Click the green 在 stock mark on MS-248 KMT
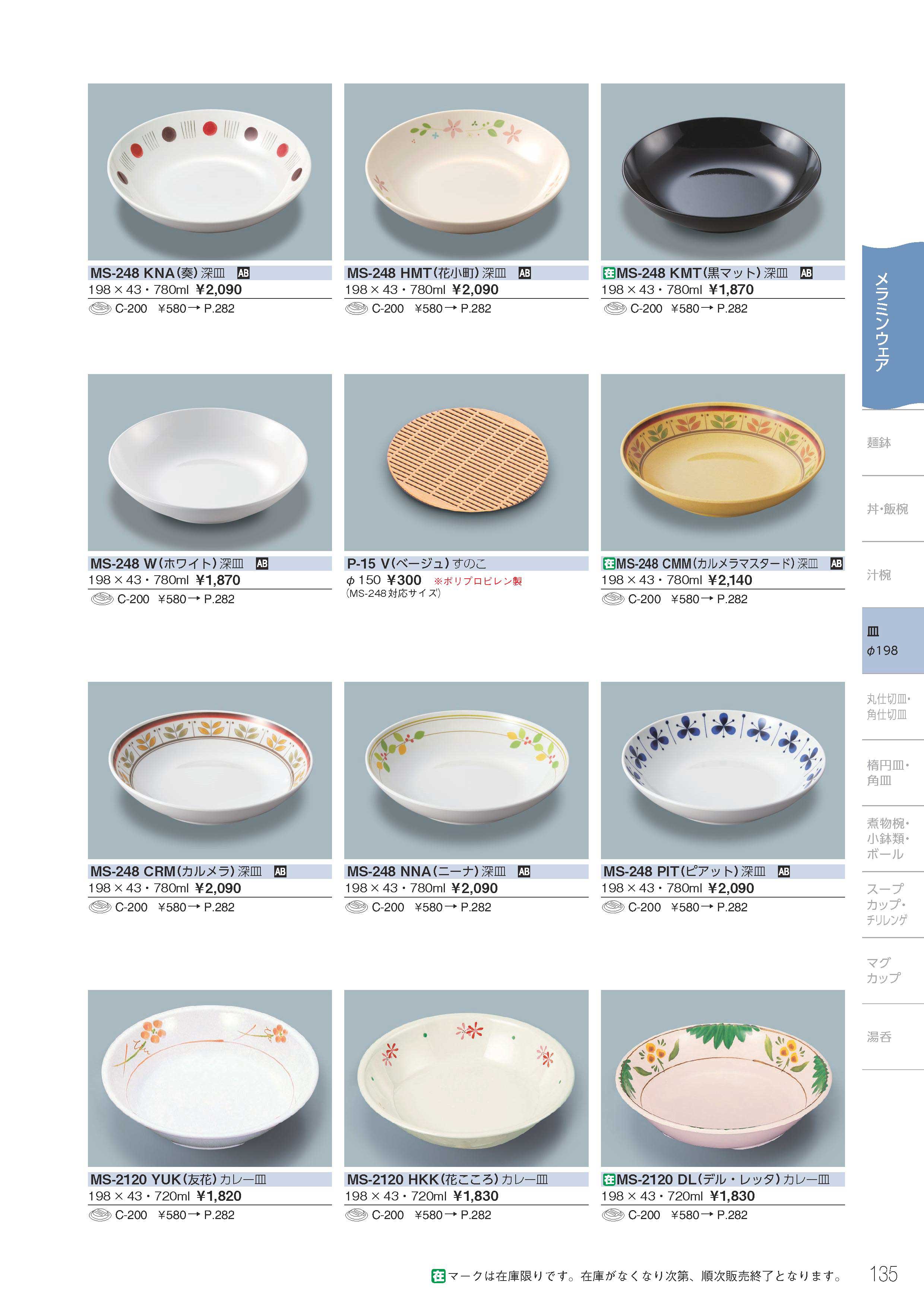 click(x=608, y=273)
